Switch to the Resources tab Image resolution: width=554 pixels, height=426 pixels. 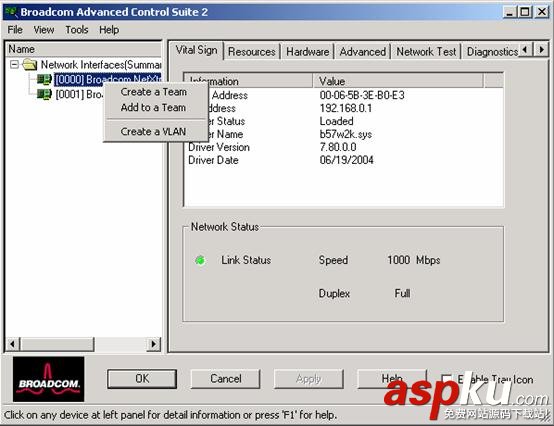[x=252, y=52]
